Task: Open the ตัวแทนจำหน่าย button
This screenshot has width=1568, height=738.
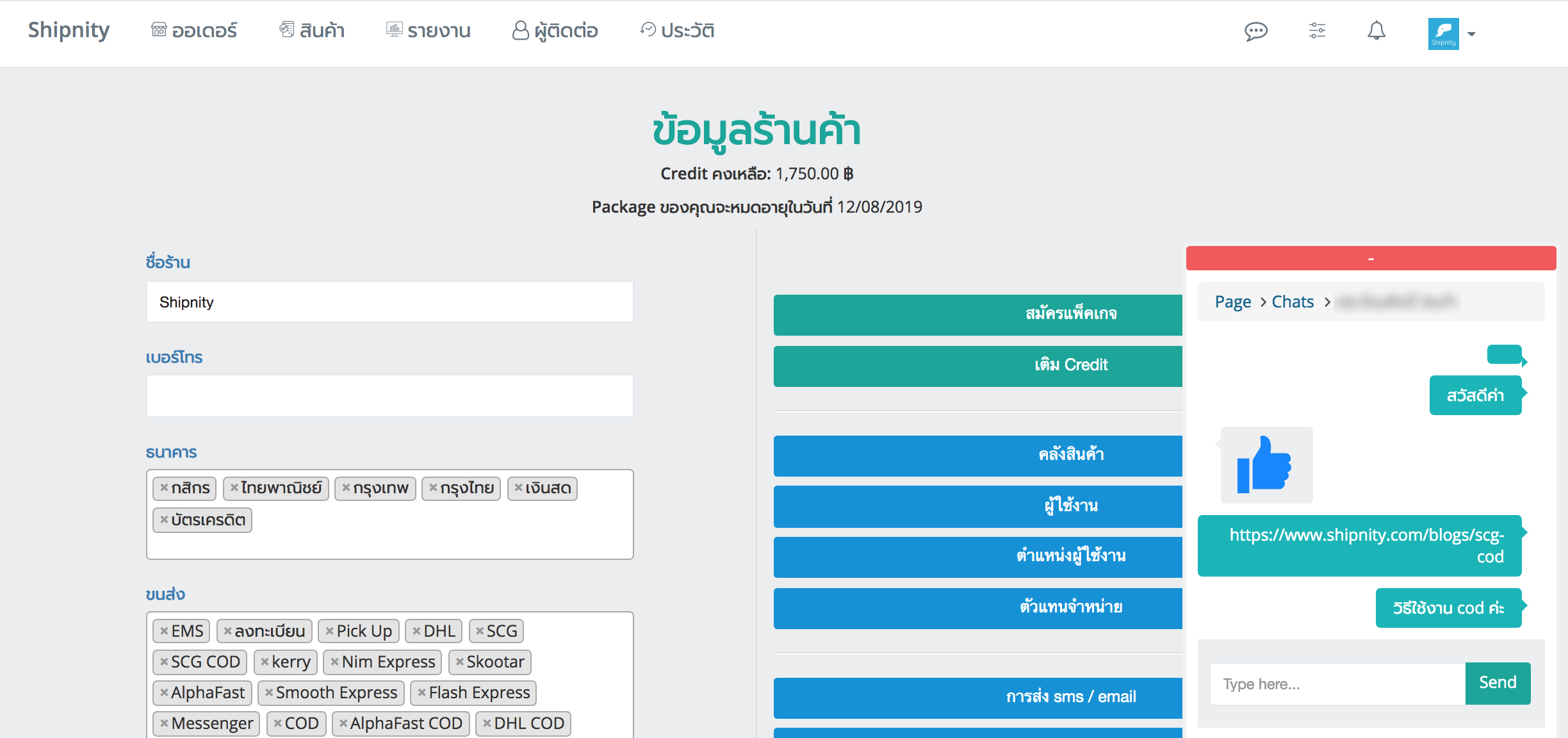Action: 978,608
